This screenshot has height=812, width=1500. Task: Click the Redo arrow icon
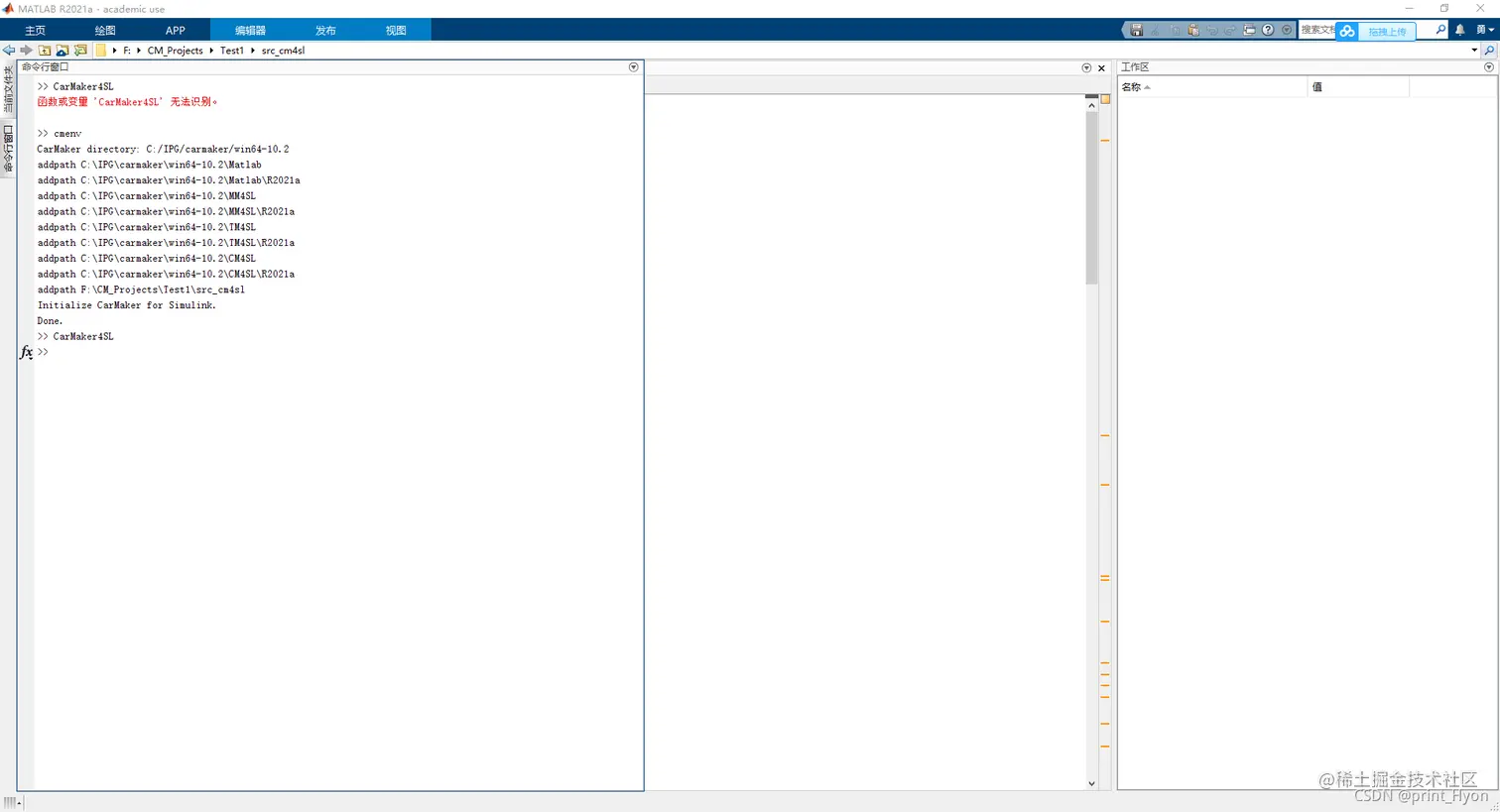click(x=1230, y=31)
